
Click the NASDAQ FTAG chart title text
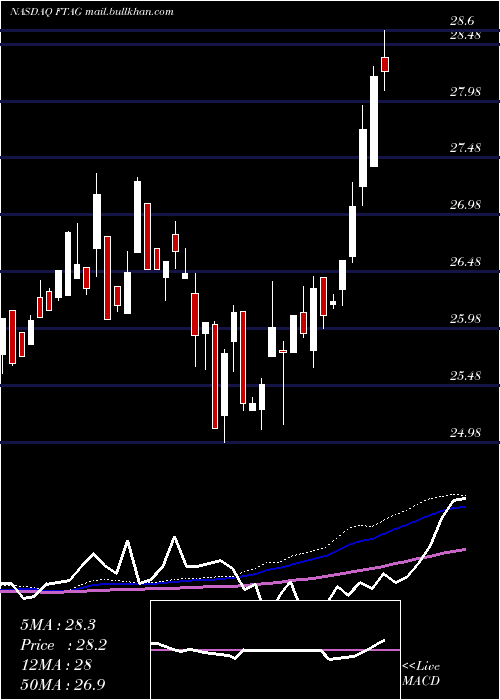[92, 12]
